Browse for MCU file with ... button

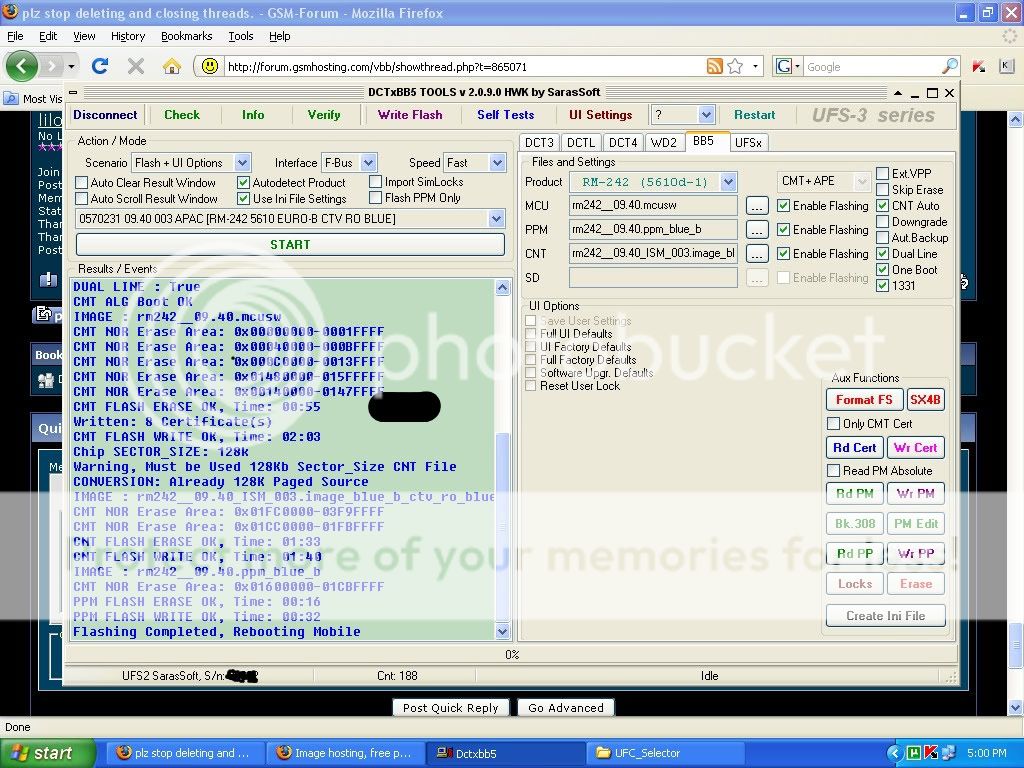(x=756, y=206)
